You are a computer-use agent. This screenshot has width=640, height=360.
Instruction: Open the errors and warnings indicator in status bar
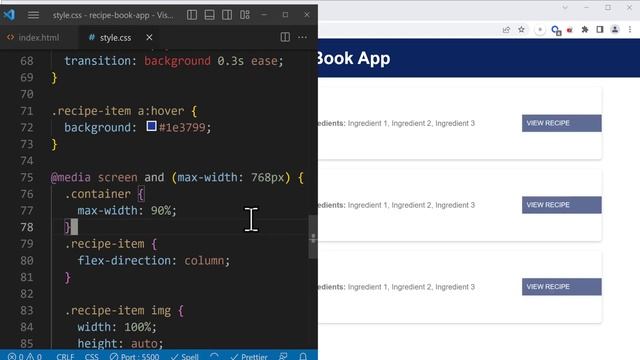(24, 356)
